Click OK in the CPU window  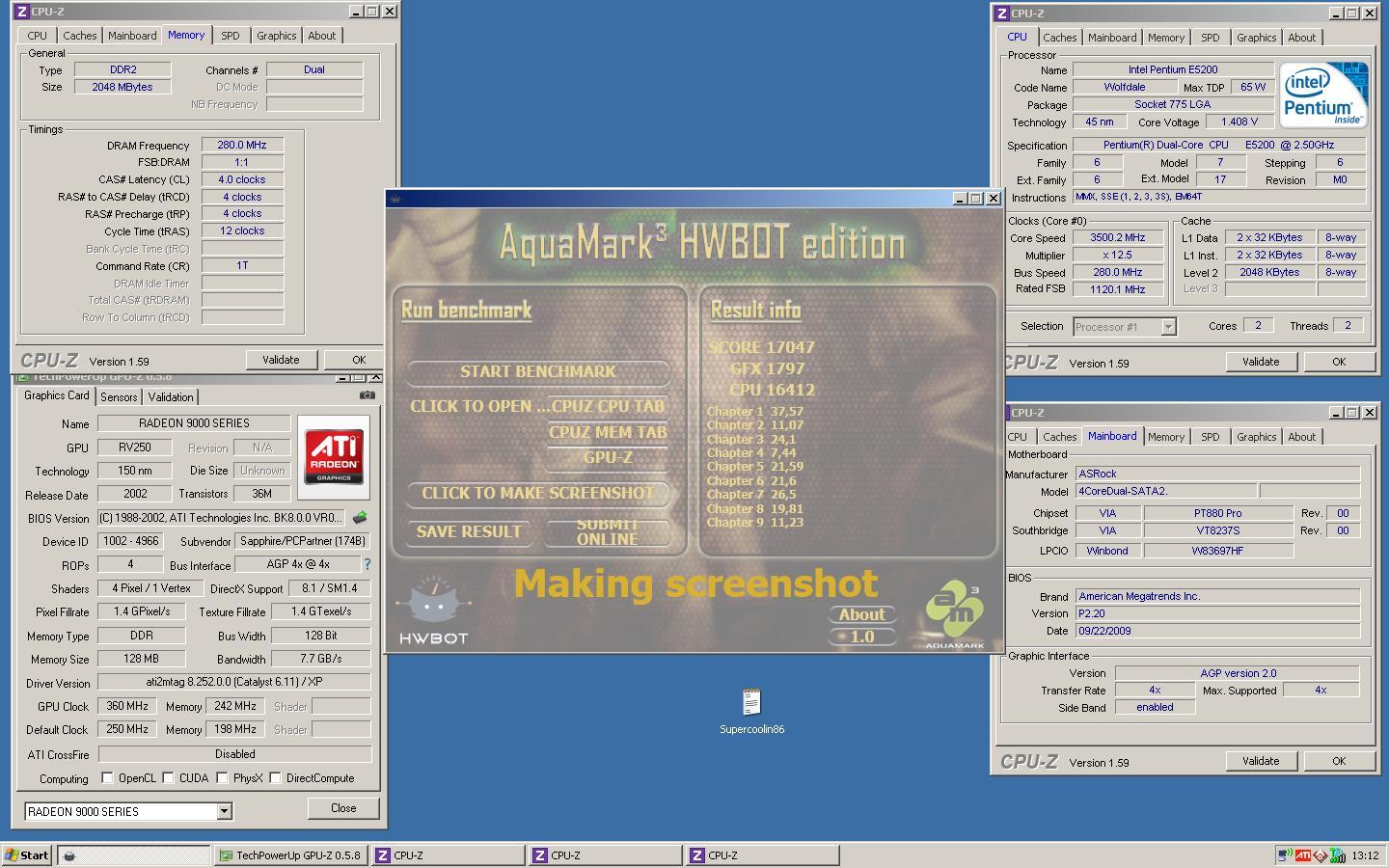point(1339,362)
